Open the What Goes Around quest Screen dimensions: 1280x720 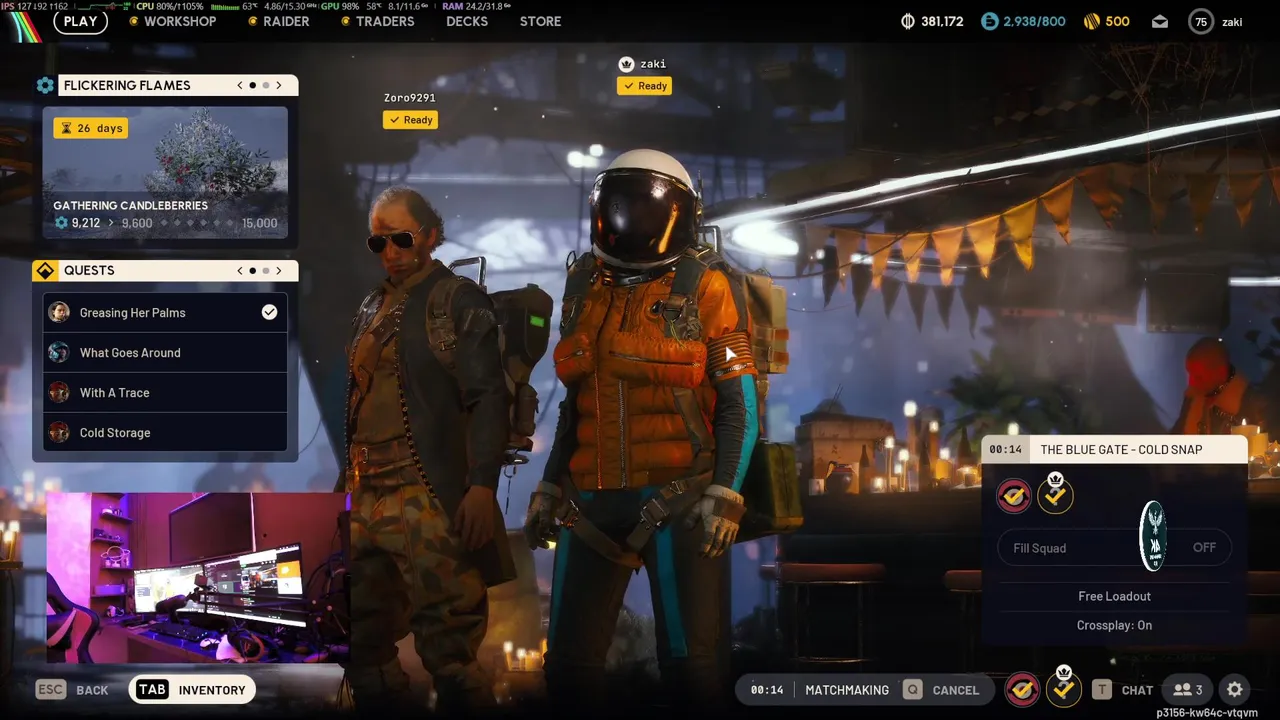[165, 352]
